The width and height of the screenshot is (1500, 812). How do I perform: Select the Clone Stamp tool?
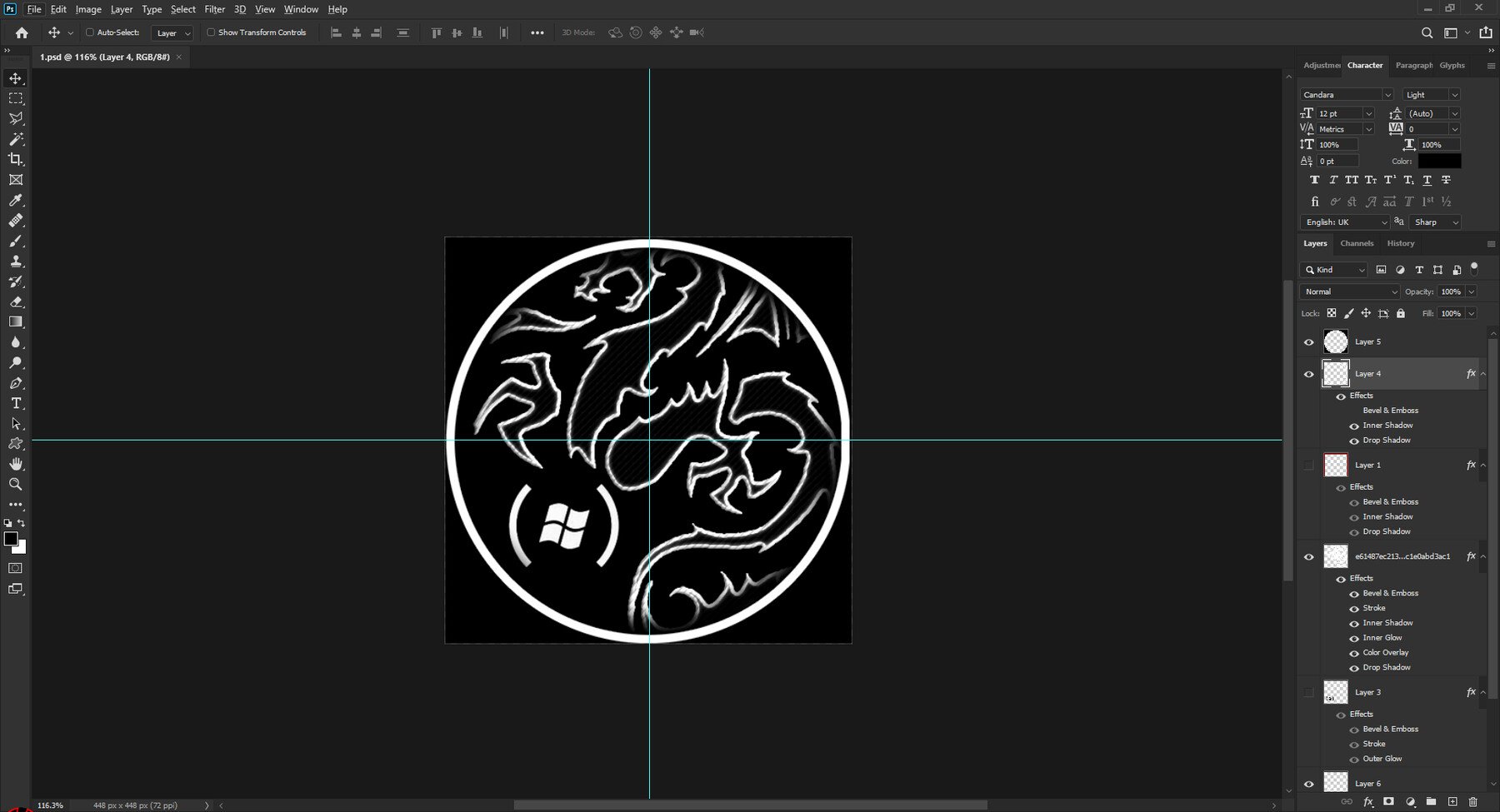click(x=16, y=261)
